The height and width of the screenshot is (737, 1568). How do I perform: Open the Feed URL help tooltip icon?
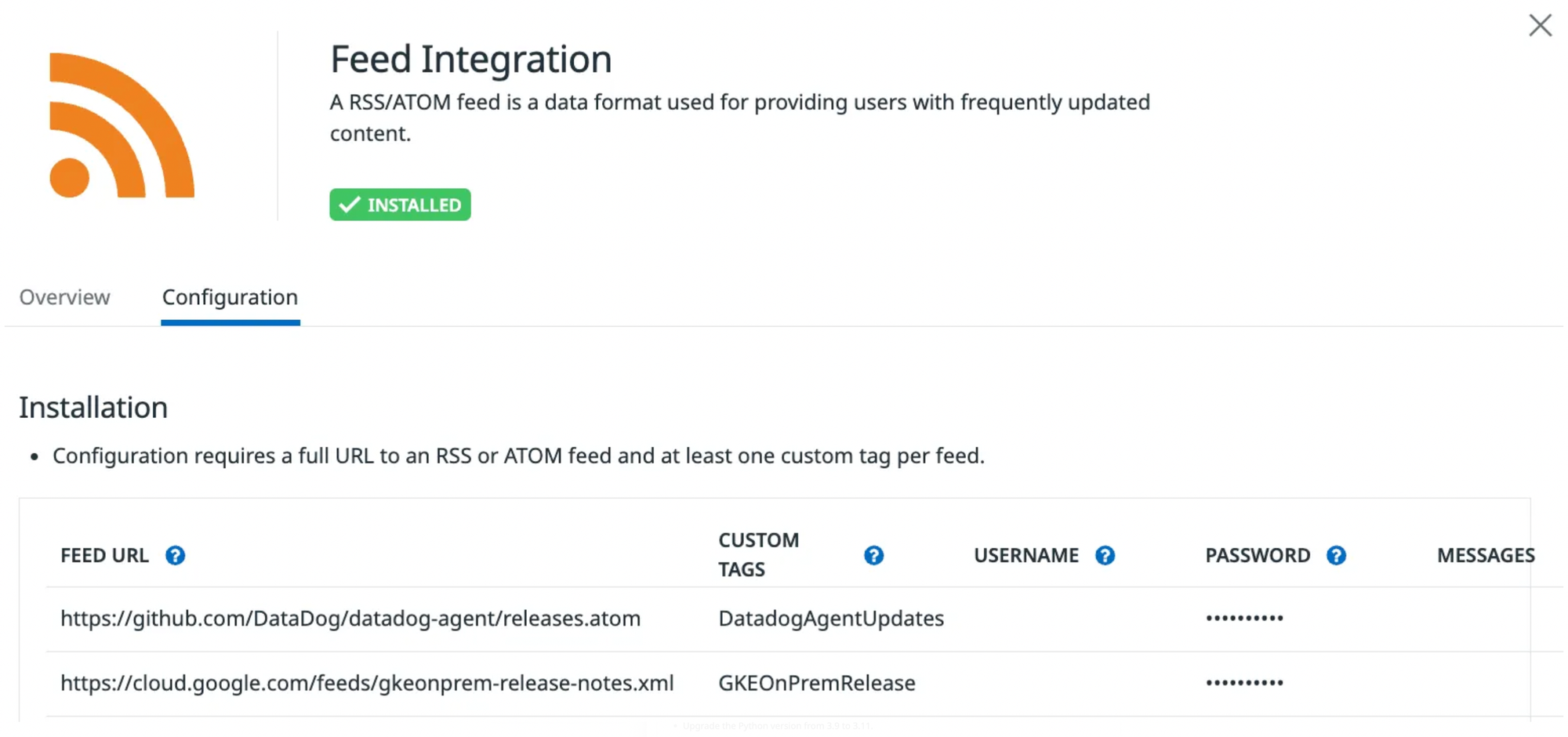(176, 556)
